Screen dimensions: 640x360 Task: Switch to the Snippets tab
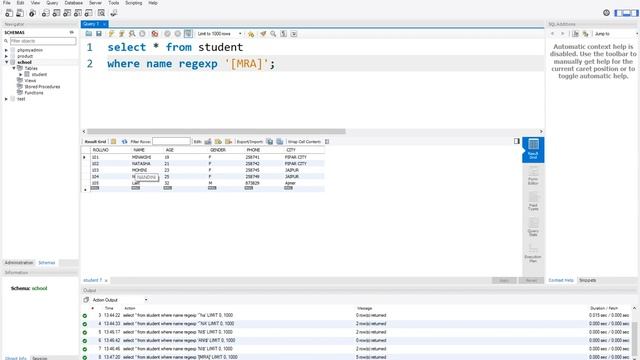point(587,280)
